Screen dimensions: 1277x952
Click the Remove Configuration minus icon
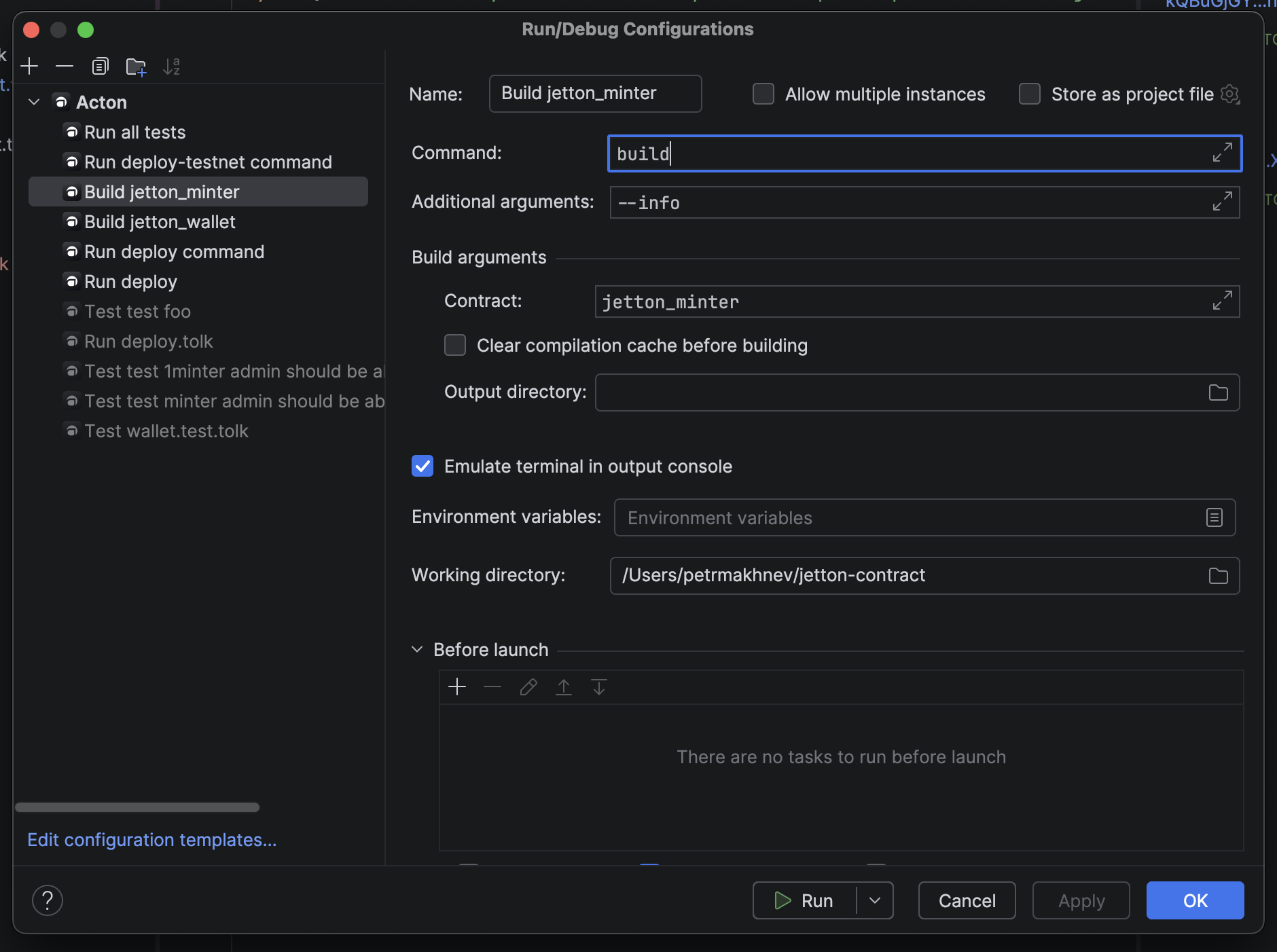(x=65, y=67)
